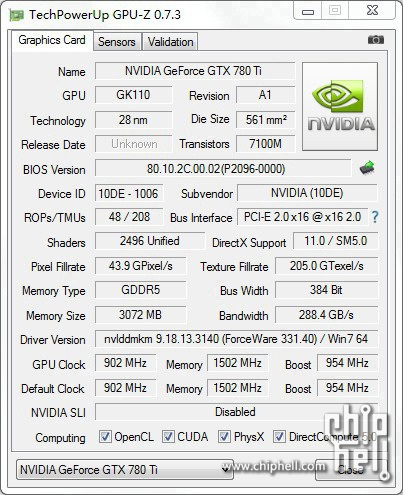Open the GTX 780 Ti card dropdown
Image resolution: width=403 pixels, height=495 pixels.
point(125,469)
